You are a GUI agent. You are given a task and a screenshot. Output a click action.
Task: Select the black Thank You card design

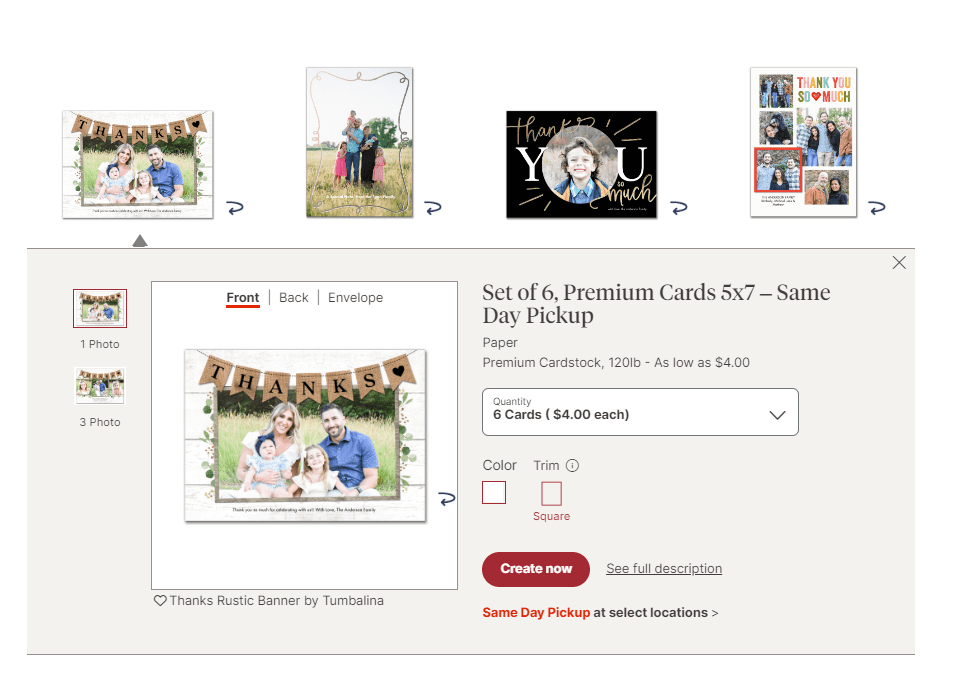[581, 164]
